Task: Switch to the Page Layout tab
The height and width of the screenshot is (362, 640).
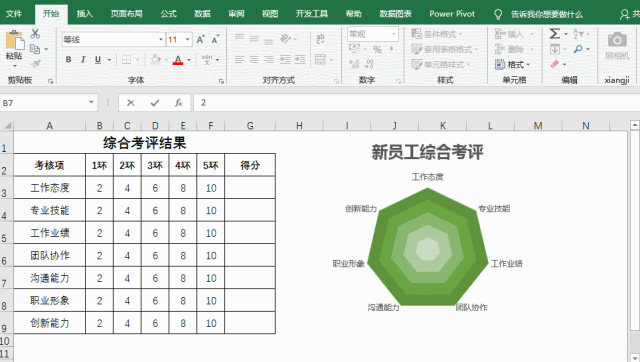Action: point(127,14)
